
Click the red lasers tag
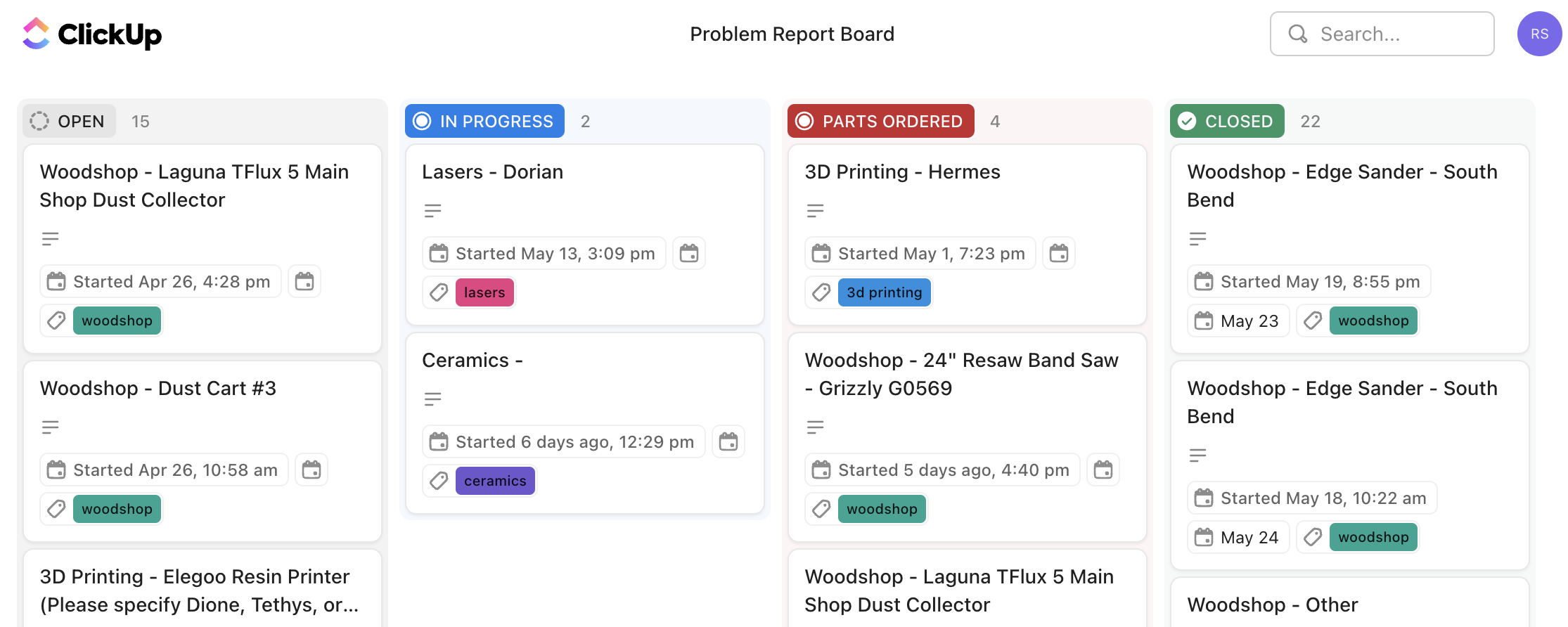[484, 292]
